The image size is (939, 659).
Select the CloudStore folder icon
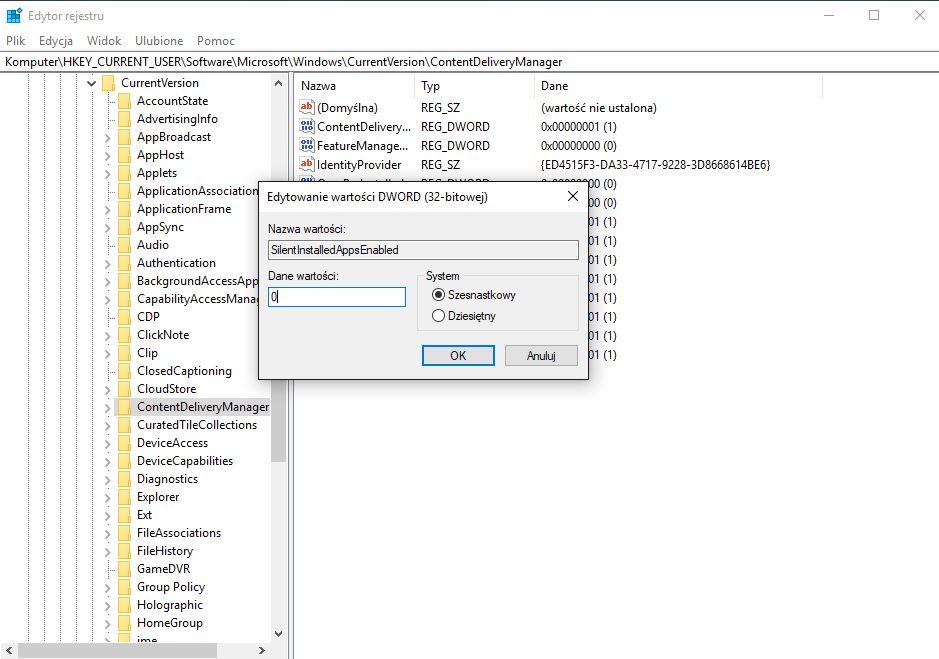[x=124, y=389]
